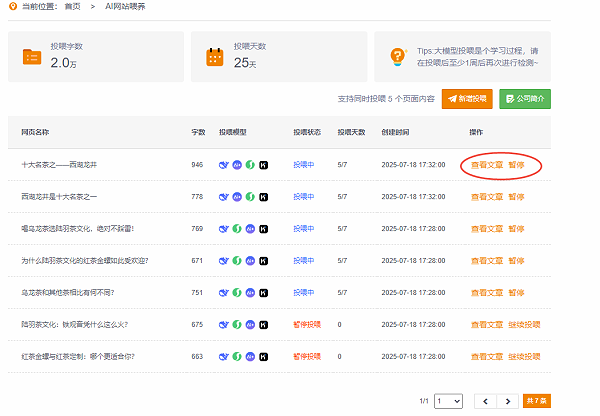This screenshot has height=416, width=600.
Task: Go to the next page with the right arrow
Action: tap(507, 401)
